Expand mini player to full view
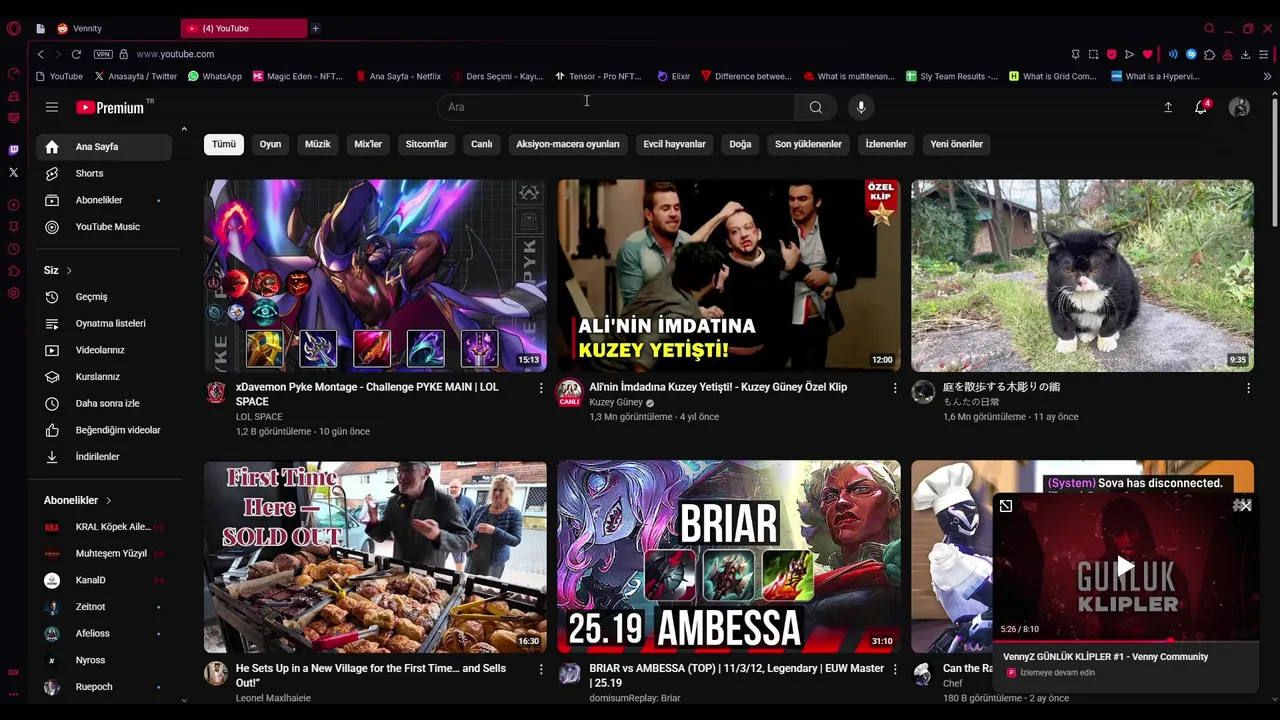The height and width of the screenshot is (720, 1280). [1006, 506]
